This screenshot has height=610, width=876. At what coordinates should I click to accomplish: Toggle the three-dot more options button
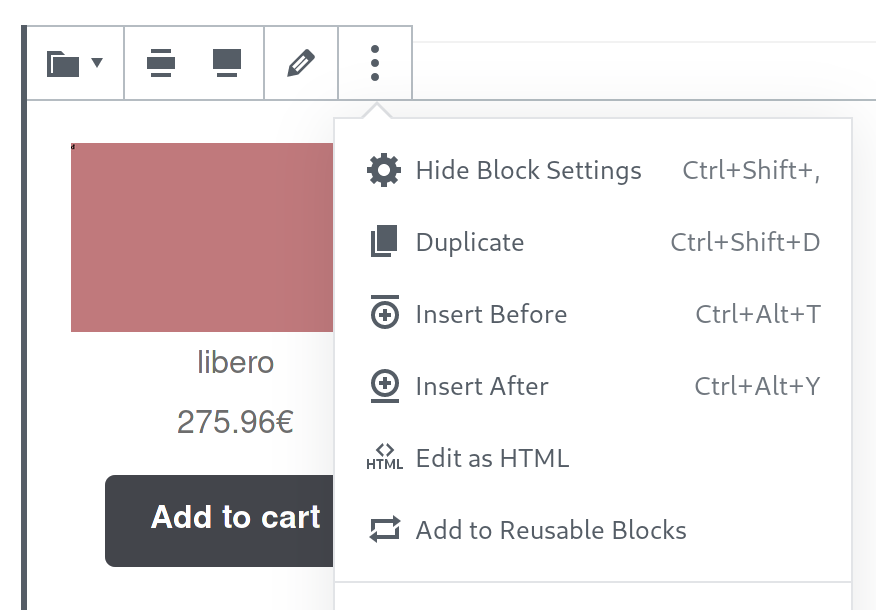click(375, 63)
